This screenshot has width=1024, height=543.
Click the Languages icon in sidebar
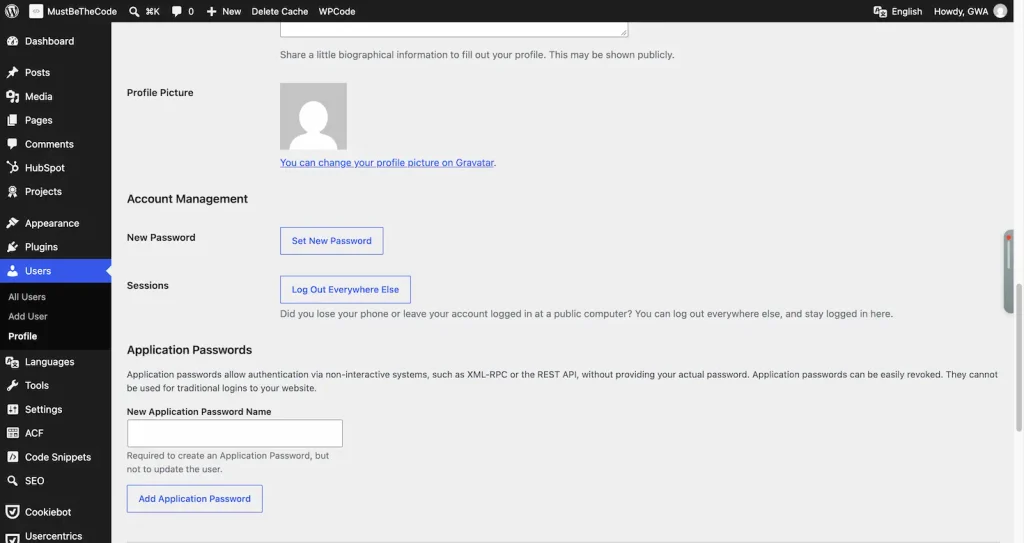[x=12, y=362]
